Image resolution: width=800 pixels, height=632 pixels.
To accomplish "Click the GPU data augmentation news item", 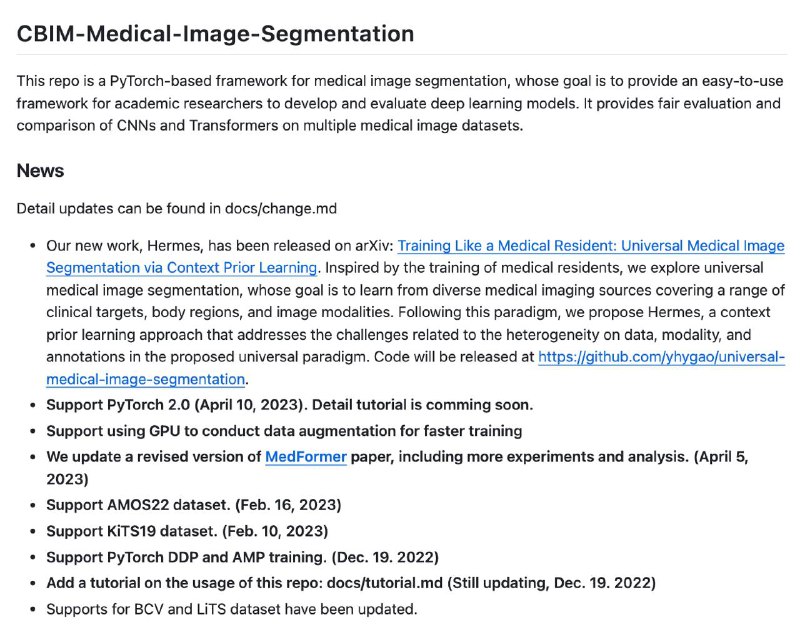I will (284, 431).
